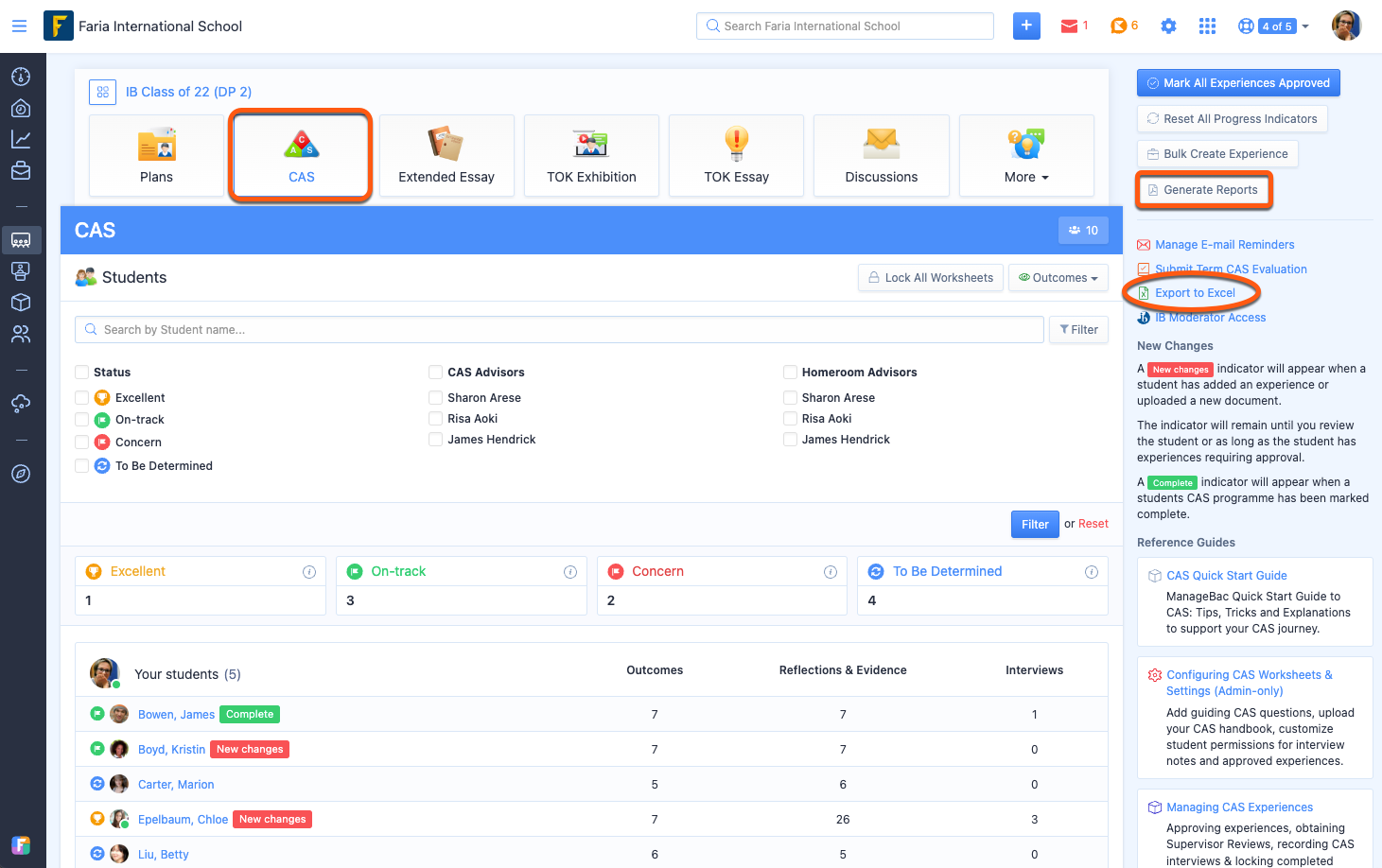Click the help lifebuoy icon

tap(1246, 26)
